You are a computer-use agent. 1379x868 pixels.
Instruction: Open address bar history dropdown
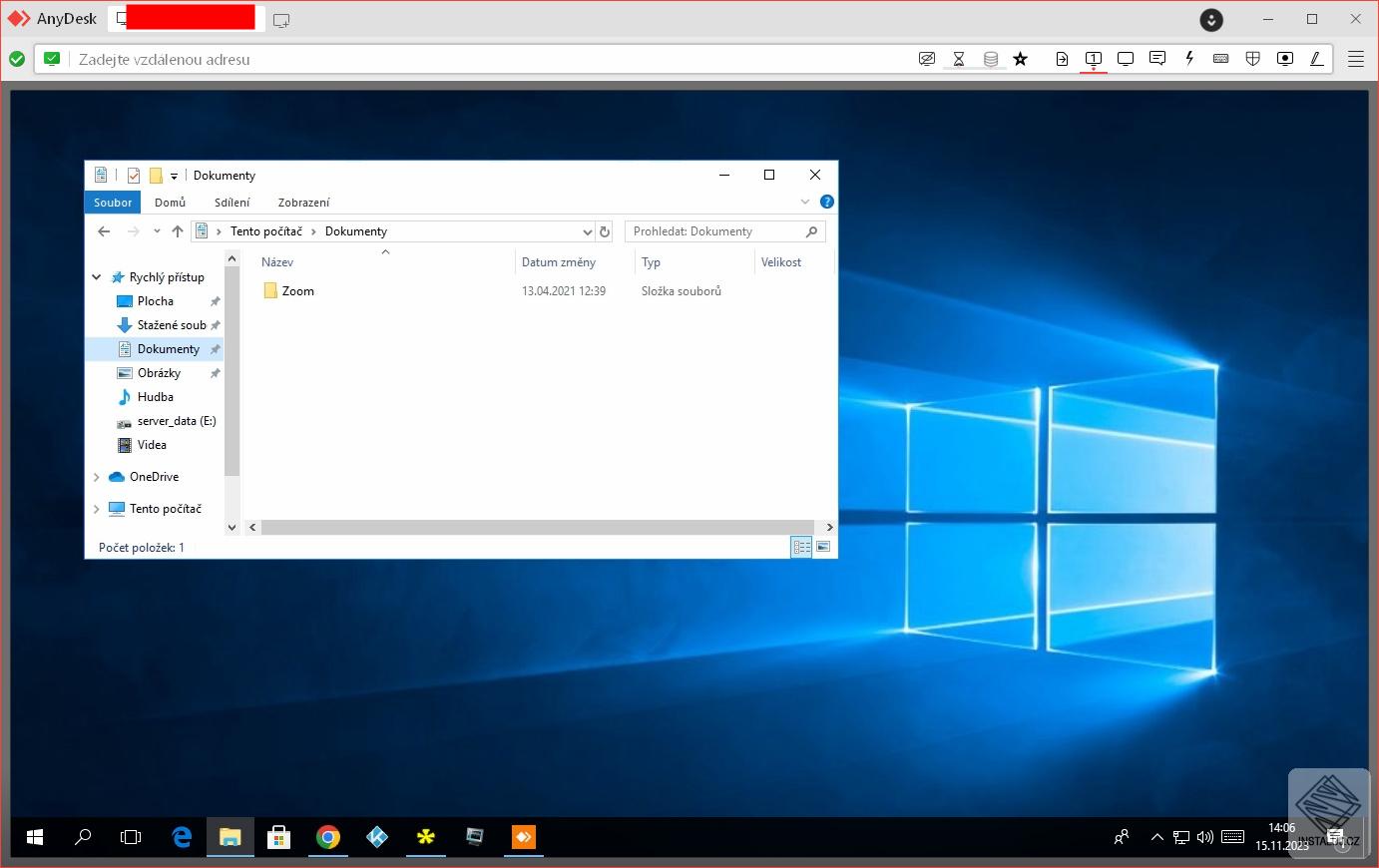[x=587, y=231]
